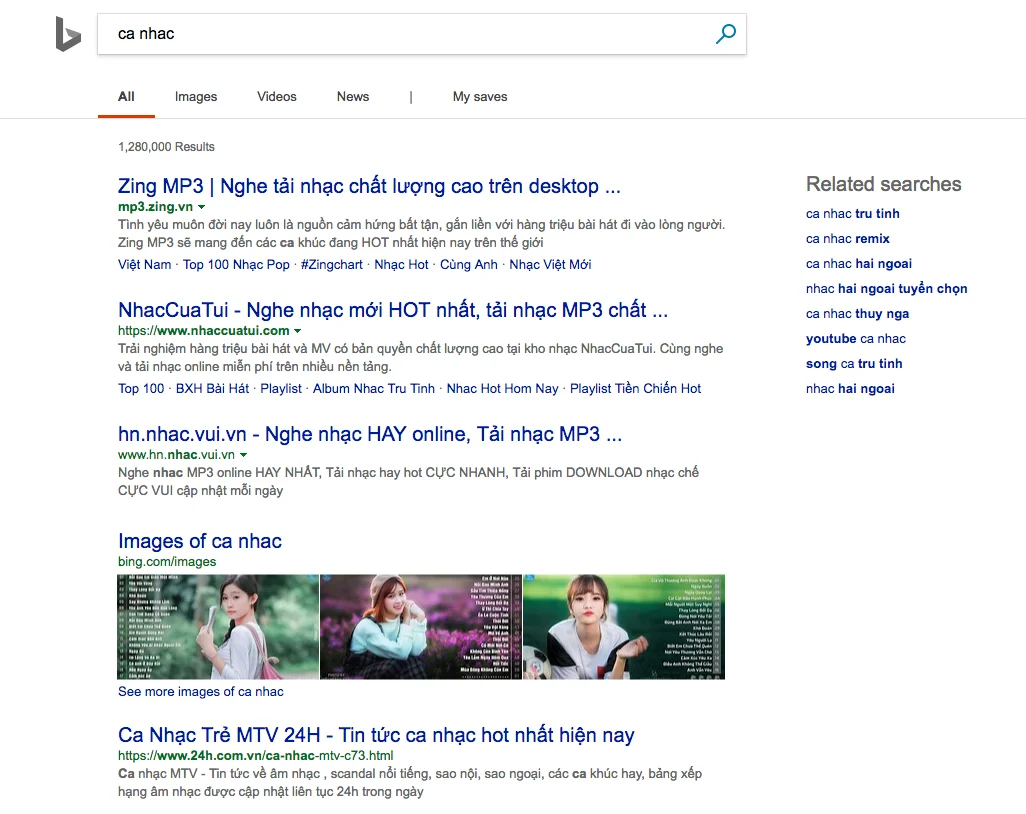Screen dimensions: 1026x814
Task: Switch to the Videos tab
Action: (x=277, y=97)
